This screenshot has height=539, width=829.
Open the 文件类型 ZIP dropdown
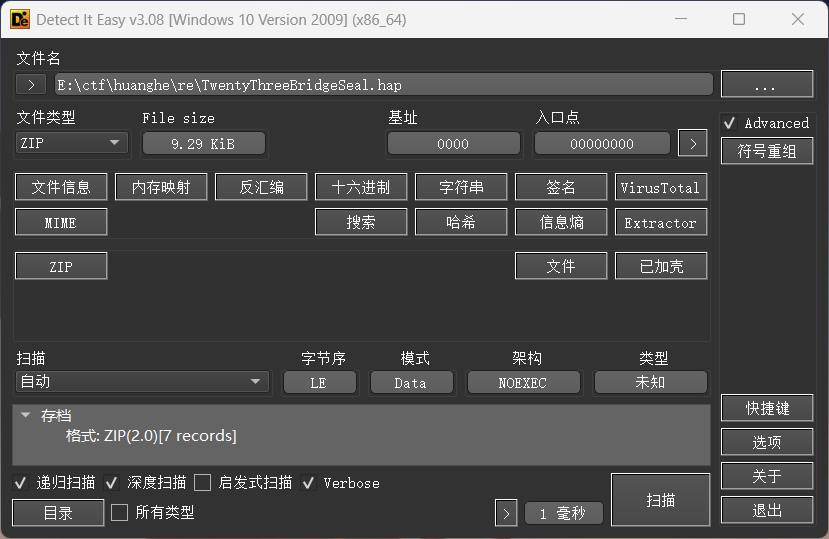tap(71, 143)
